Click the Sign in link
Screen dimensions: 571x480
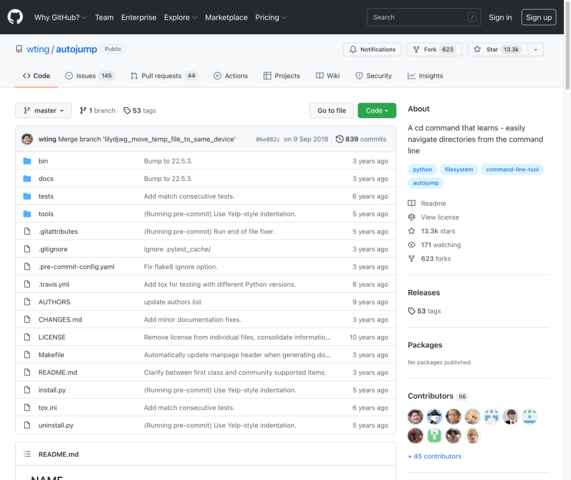click(500, 17)
